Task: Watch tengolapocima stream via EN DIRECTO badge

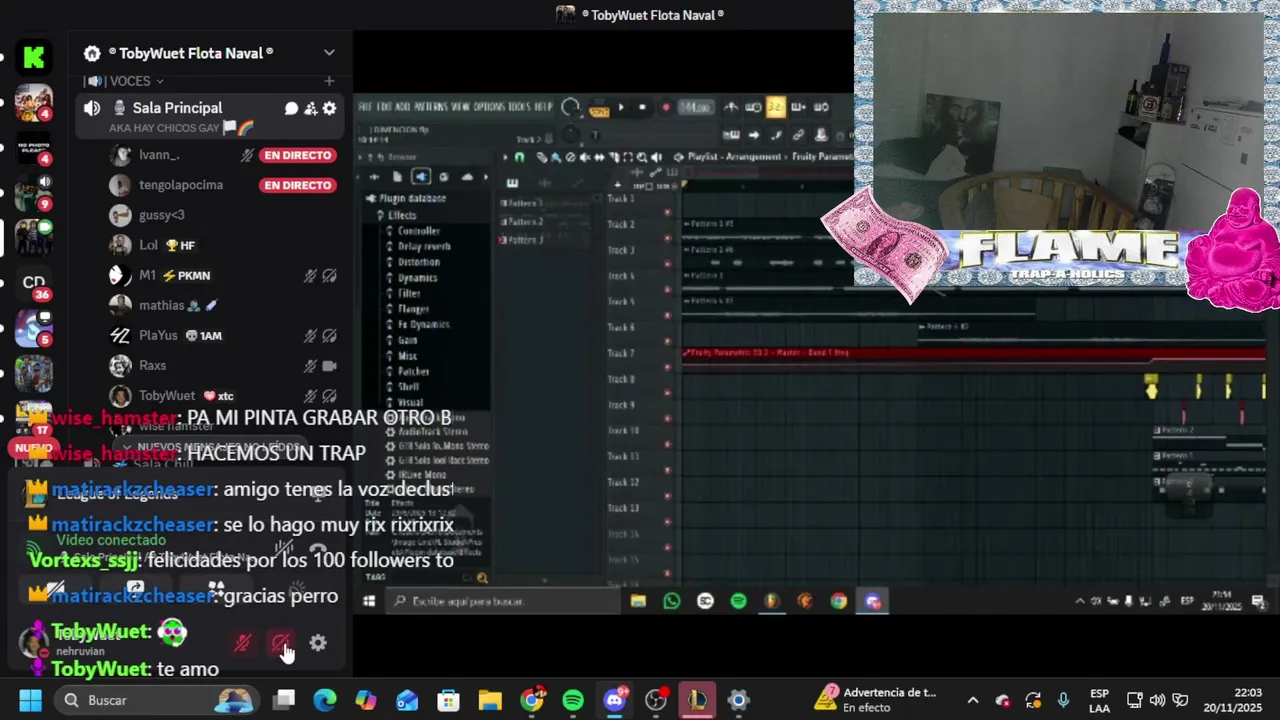Action: (297, 185)
